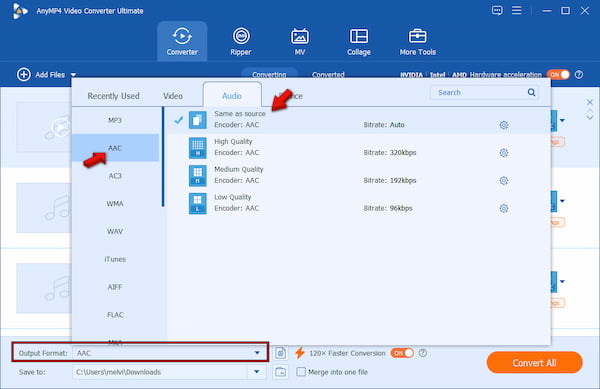Switch to the MV module
This screenshot has width=600, height=389.
click(300, 41)
